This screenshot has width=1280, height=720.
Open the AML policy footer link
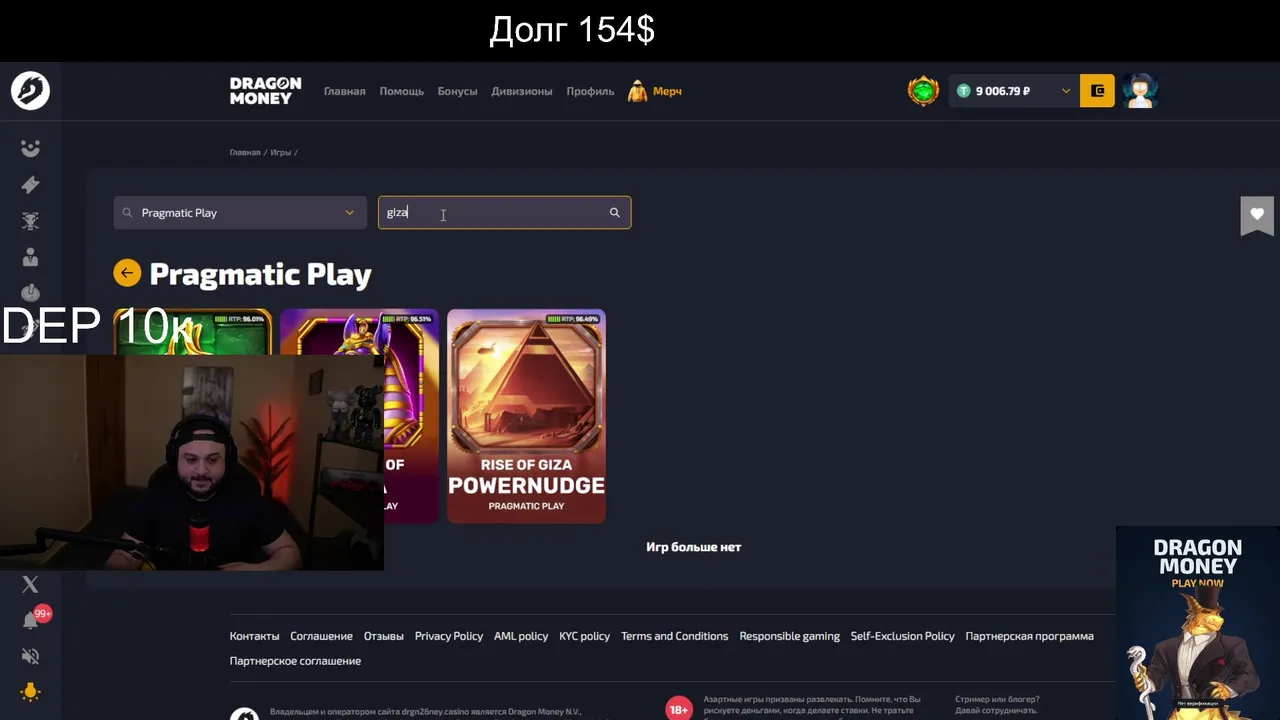point(521,636)
